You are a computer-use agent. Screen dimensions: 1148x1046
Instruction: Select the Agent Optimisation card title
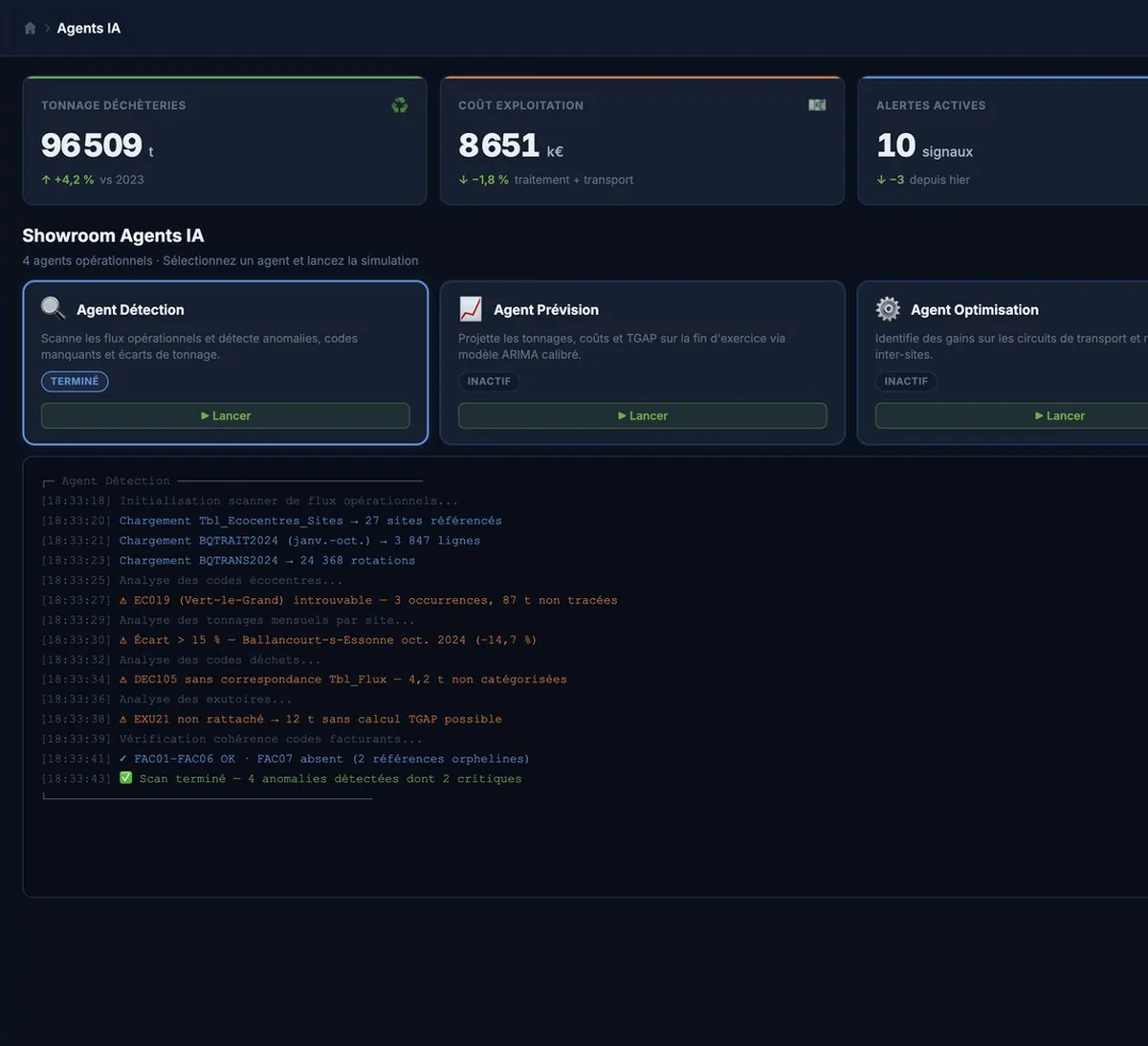[975, 310]
